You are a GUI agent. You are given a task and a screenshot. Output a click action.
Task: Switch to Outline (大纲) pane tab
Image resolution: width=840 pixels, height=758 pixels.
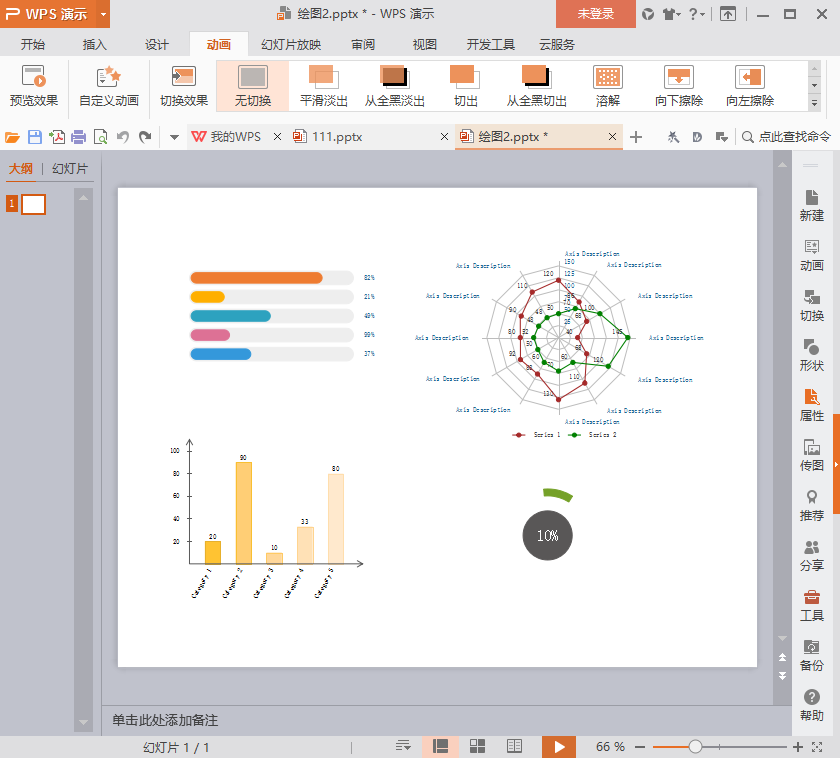click(20, 169)
